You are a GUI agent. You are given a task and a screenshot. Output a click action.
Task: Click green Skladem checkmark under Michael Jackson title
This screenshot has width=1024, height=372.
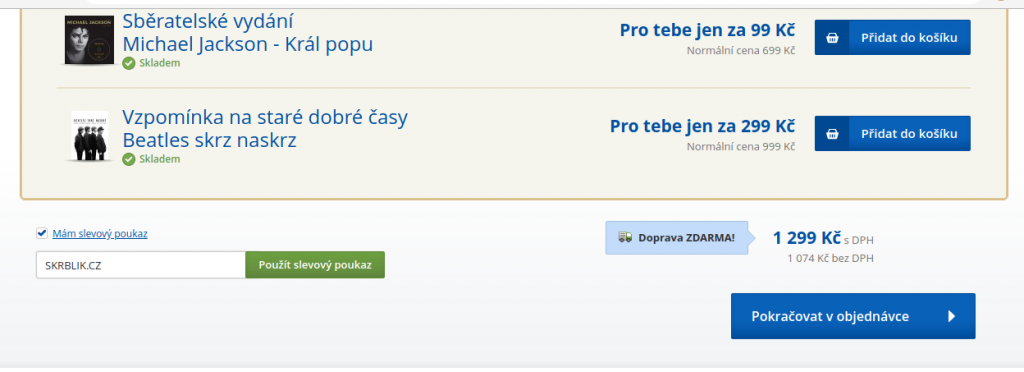point(129,63)
